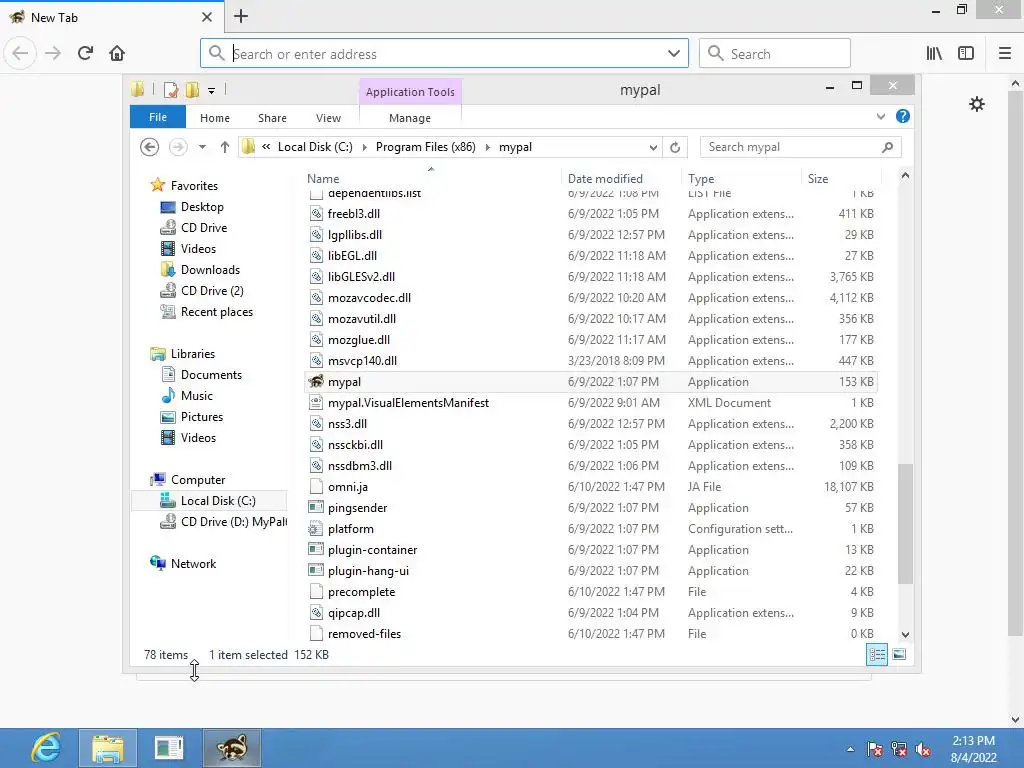This screenshot has height=768, width=1024.
Task: Show hidden breadcrumb path chevrons
Action: pos(266,147)
